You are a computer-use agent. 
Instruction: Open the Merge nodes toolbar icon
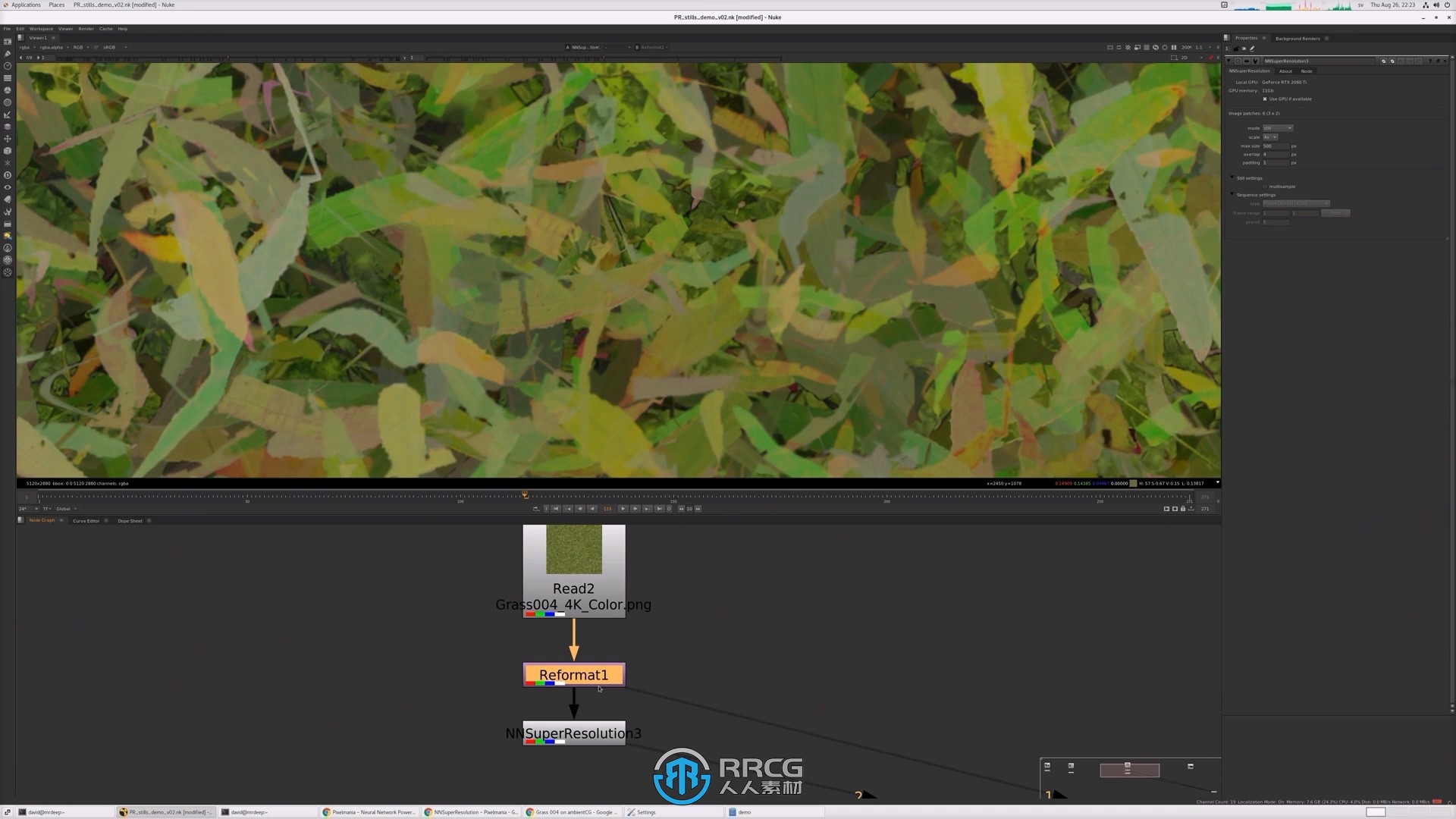point(8,127)
